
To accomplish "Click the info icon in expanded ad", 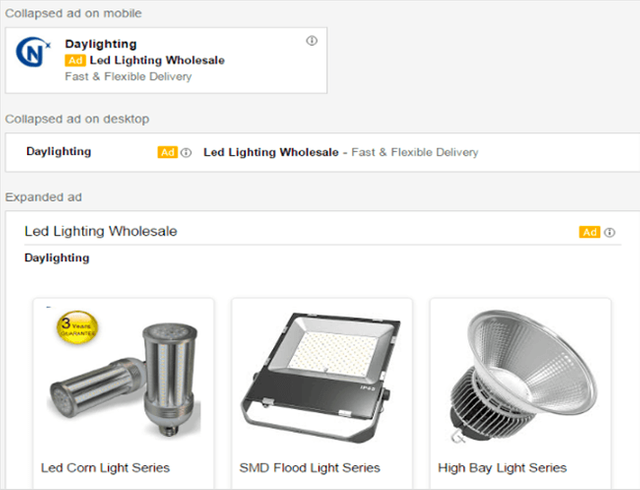I will (609, 232).
